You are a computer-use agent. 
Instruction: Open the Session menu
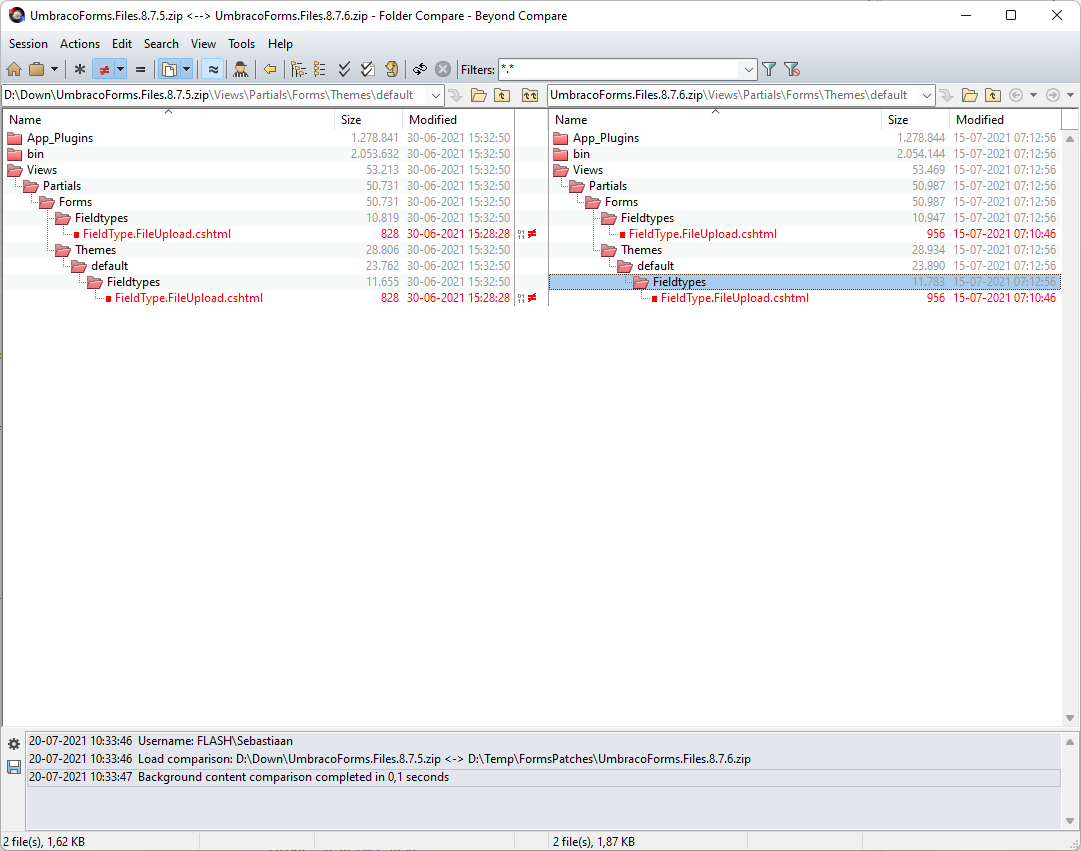tap(28, 43)
